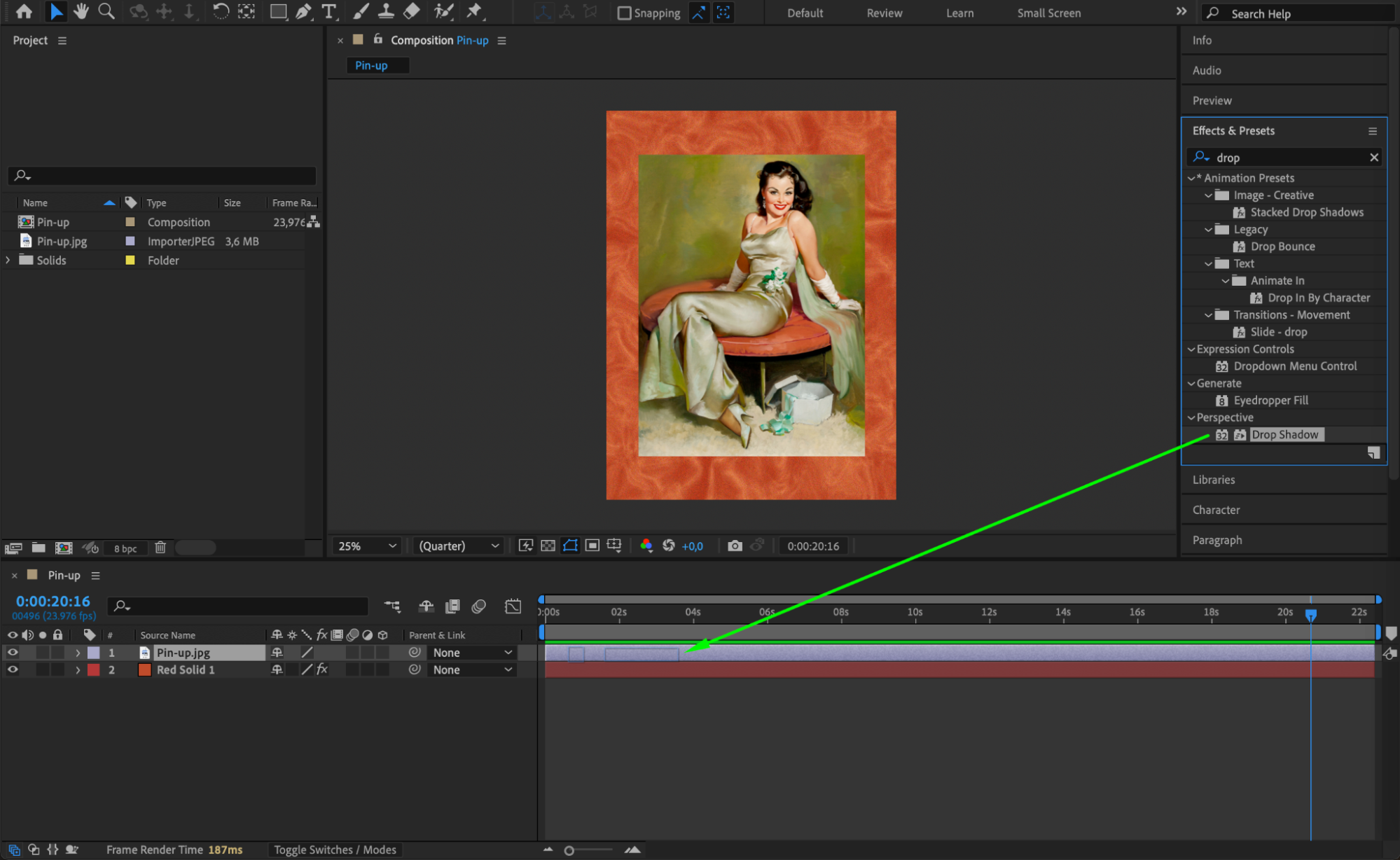Open the Quarter resolution dropdown
The height and width of the screenshot is (860, 1400).
click(x=459, y=546)
